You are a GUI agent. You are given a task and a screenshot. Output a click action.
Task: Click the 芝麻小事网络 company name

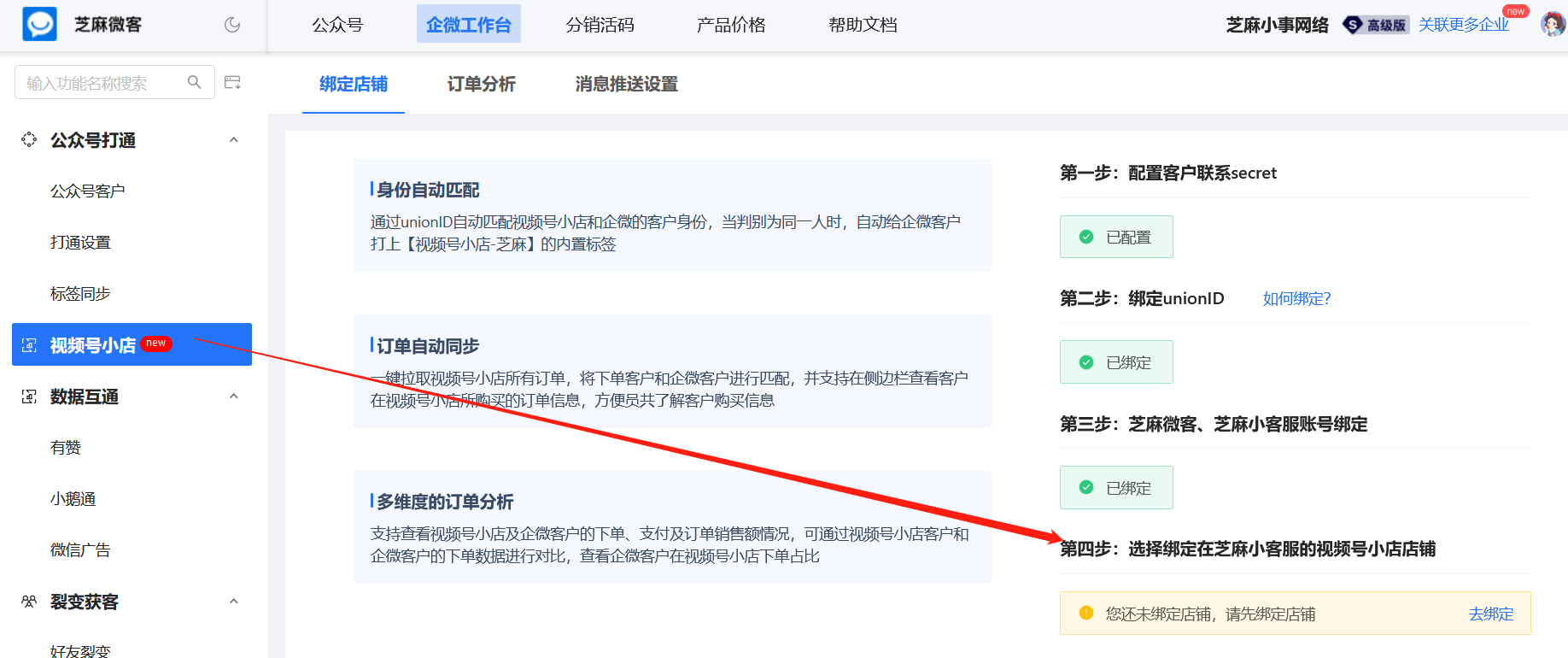1278,25
